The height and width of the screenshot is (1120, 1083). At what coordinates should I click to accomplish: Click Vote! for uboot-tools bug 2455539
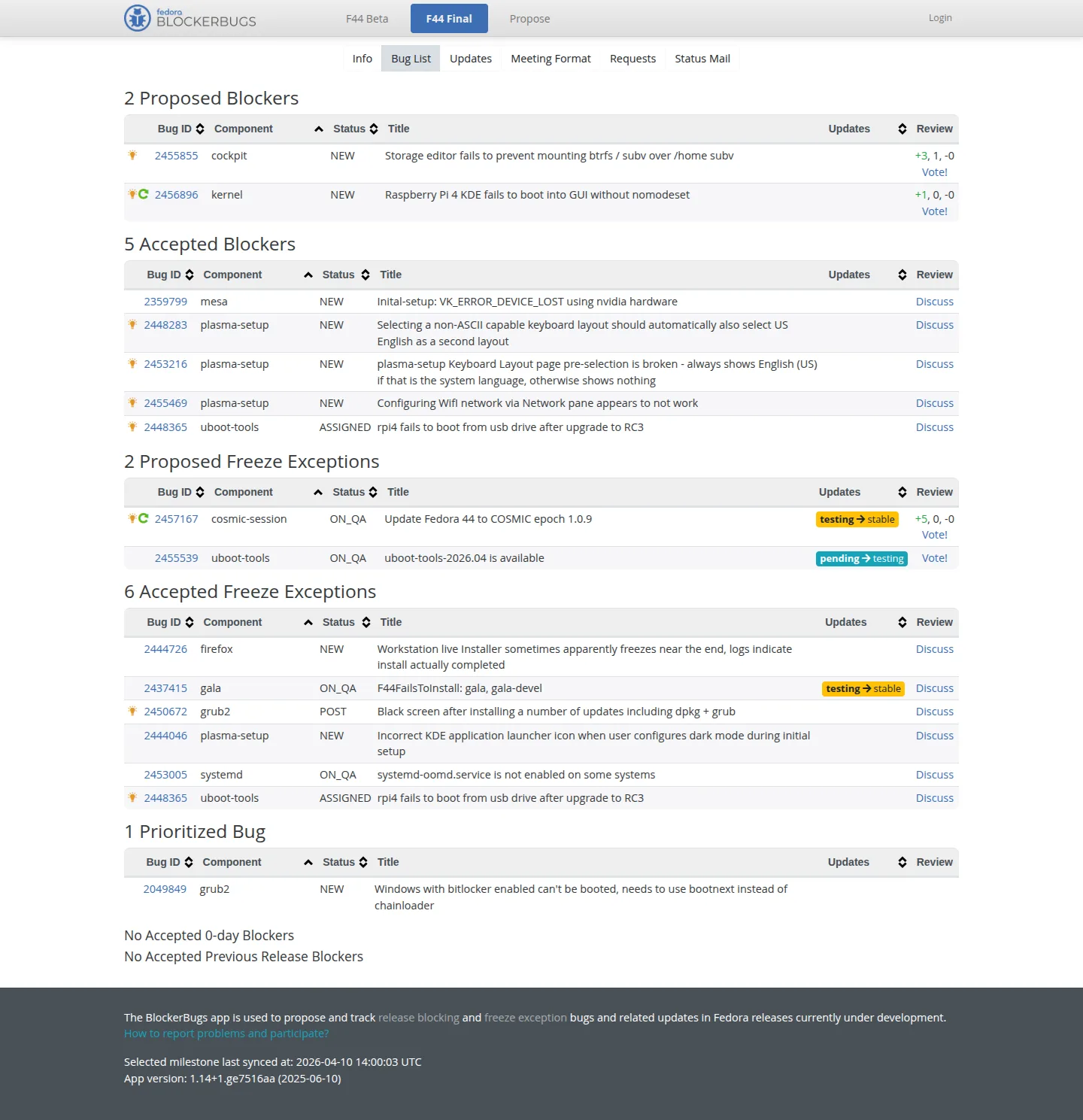point(934,558)
